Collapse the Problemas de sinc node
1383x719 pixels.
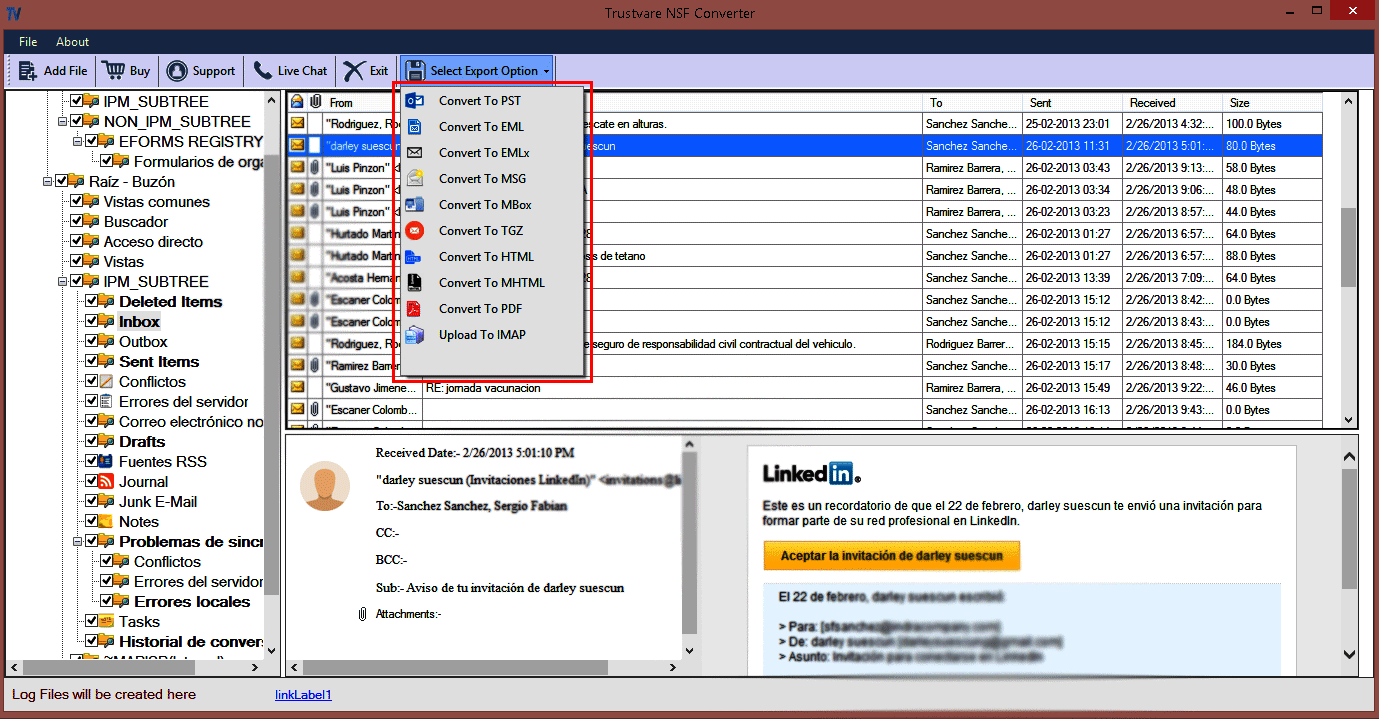[x=77, y=541]
